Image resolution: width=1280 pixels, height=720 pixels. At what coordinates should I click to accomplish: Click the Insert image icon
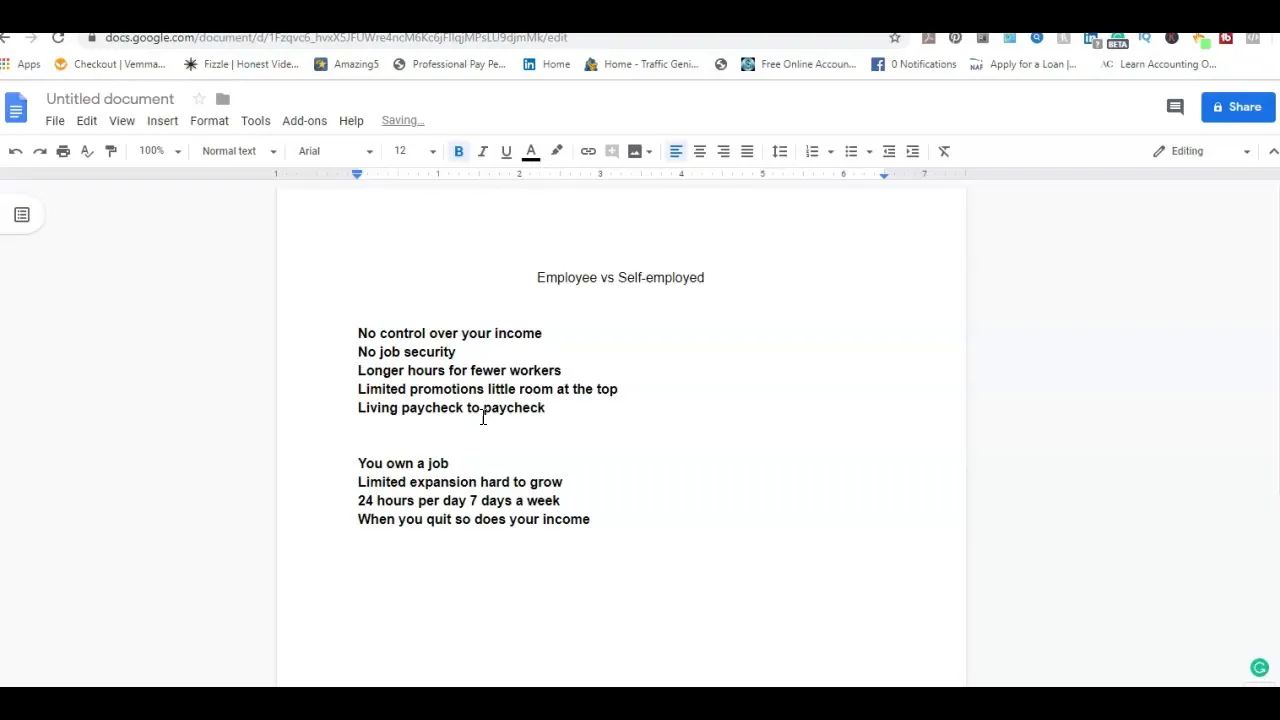pos(635,151)
